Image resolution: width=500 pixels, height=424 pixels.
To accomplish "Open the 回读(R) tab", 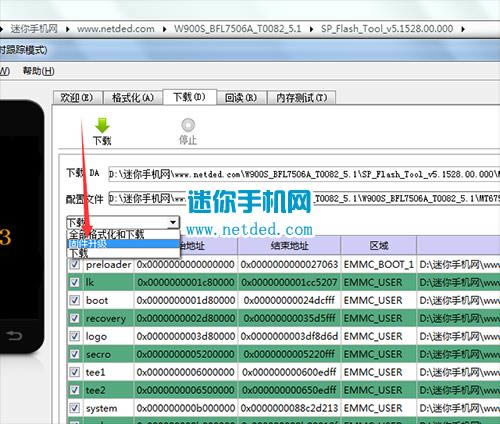I will tap(241, 98).
